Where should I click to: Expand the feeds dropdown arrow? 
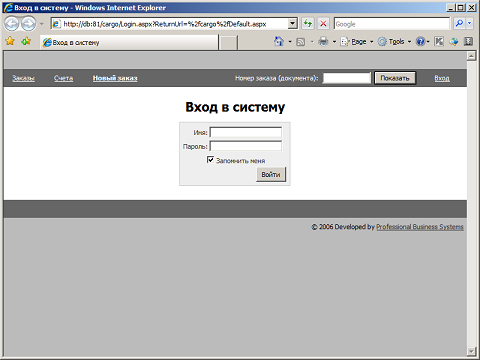[312, 42]
